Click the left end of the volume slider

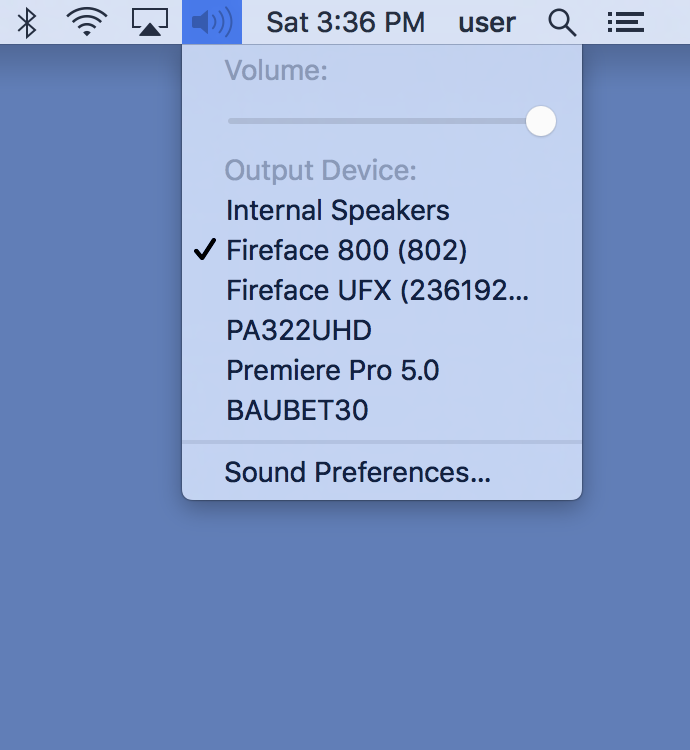pos(231,121)
